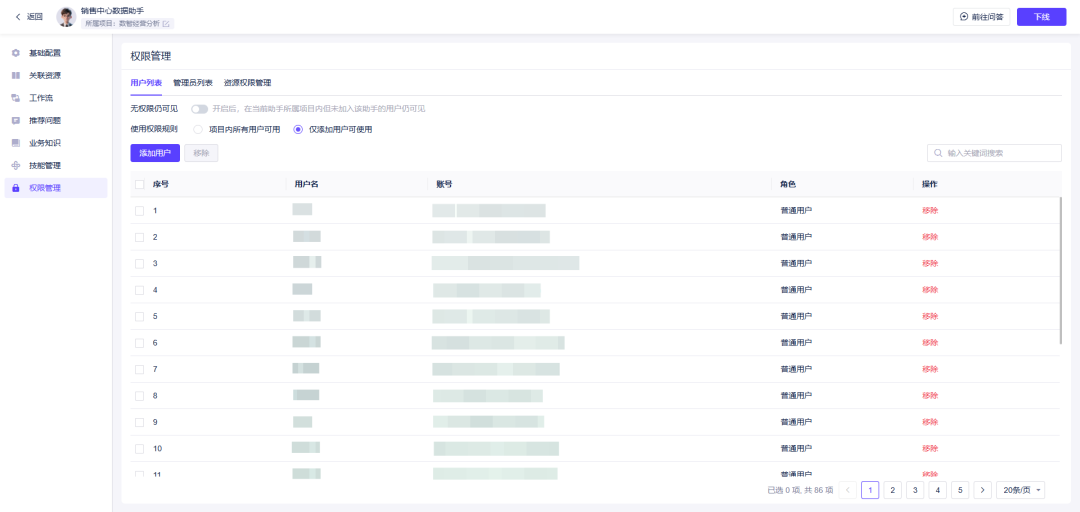Open 技能管理 sidebar icon
The height and width of the screenshot is (512, 1080).
click(x=16, y=165)
